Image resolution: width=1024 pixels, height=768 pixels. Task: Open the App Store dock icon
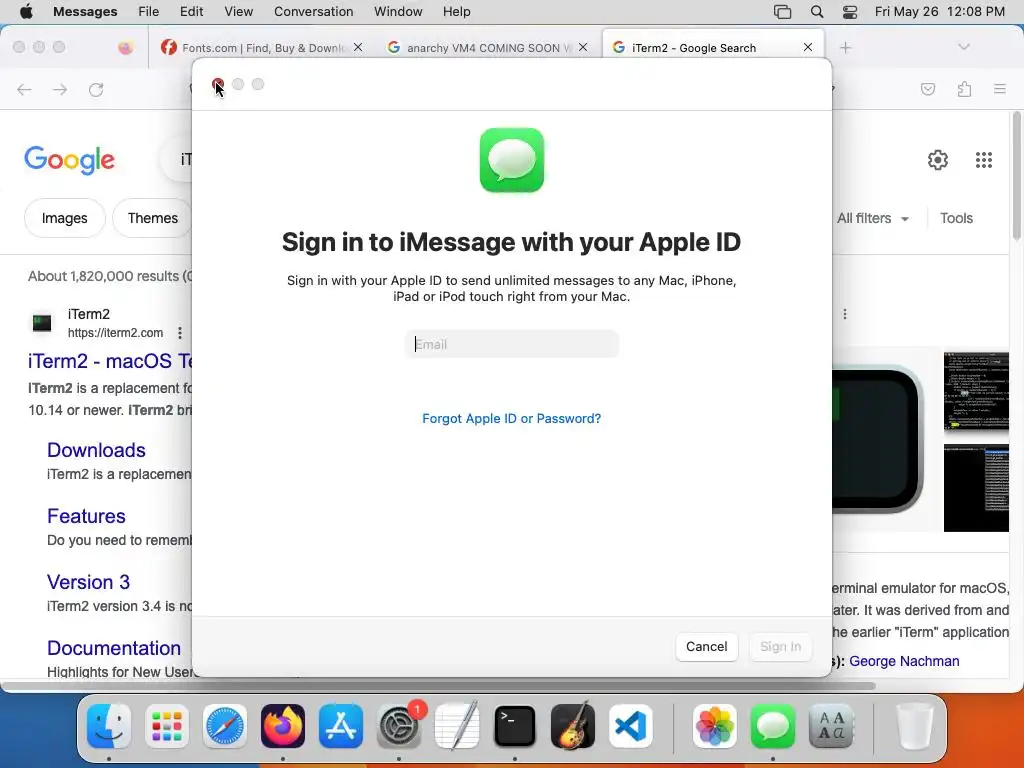coord(341,726)
